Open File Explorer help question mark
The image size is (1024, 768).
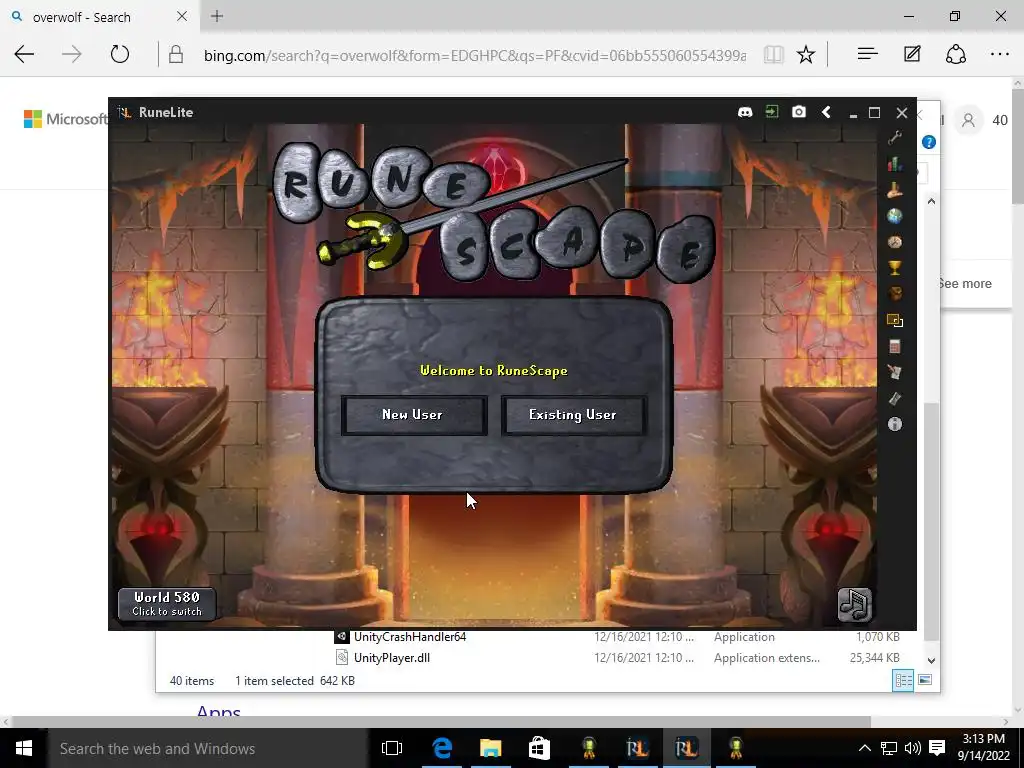click(929, 142)
